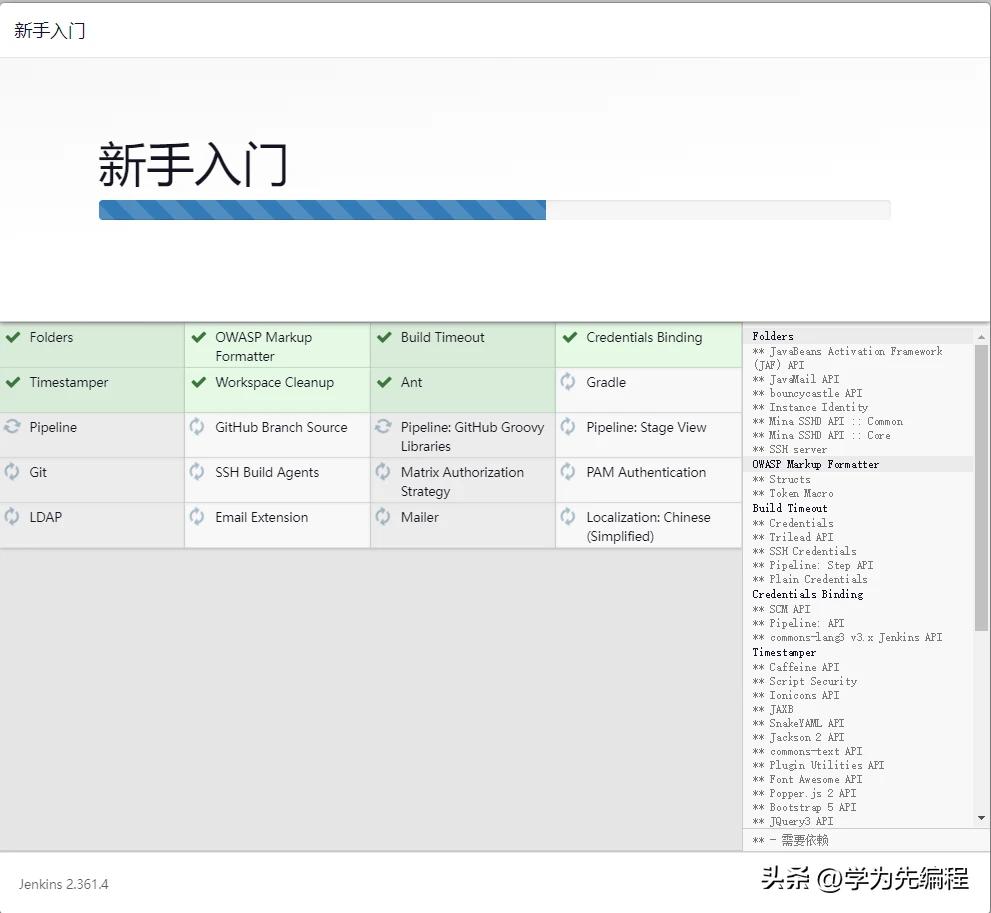Click the green checkmark beside Folders
The height and width of the screenshot is (913, 991).
click(x=15, y=337)
